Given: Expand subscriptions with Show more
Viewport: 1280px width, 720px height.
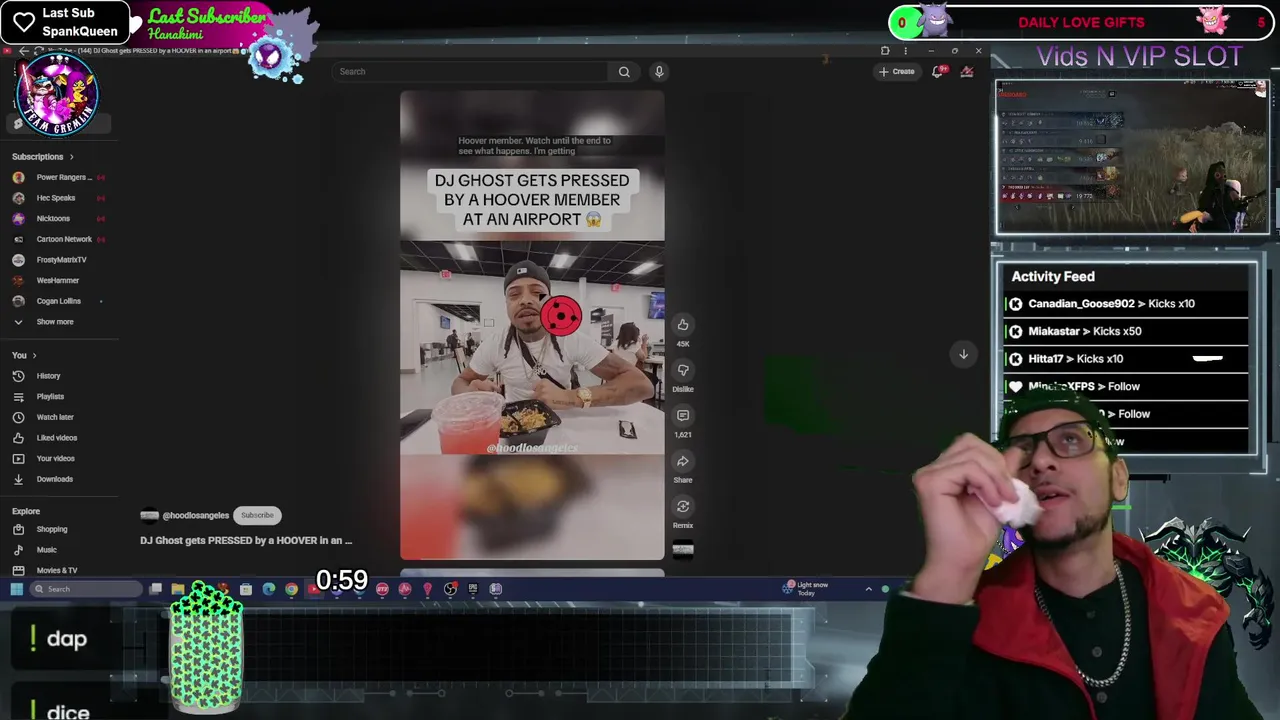Looking at the screenshot, I should point(45,322).
